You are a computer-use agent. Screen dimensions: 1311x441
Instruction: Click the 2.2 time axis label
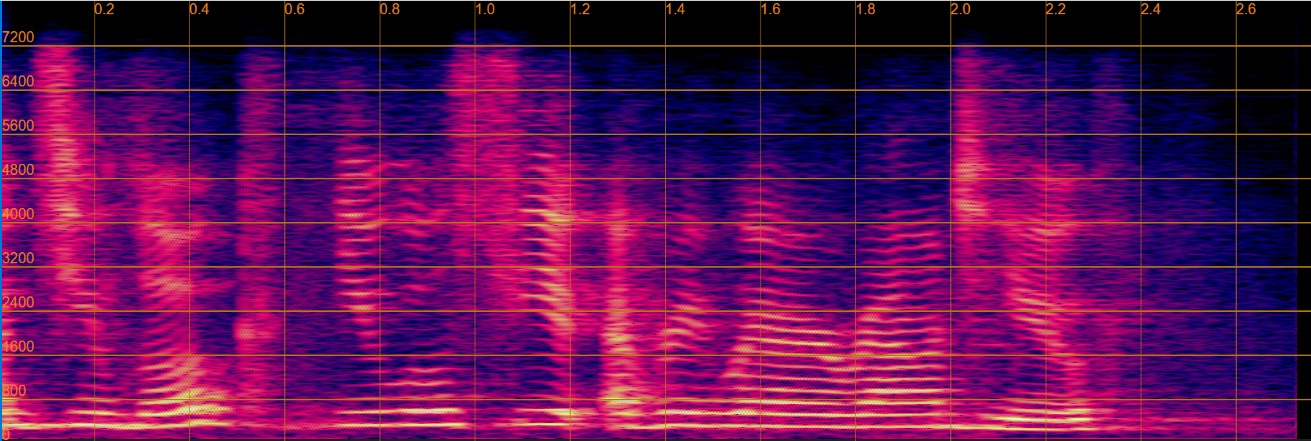pyautogui.click(x=1056, y=9)
